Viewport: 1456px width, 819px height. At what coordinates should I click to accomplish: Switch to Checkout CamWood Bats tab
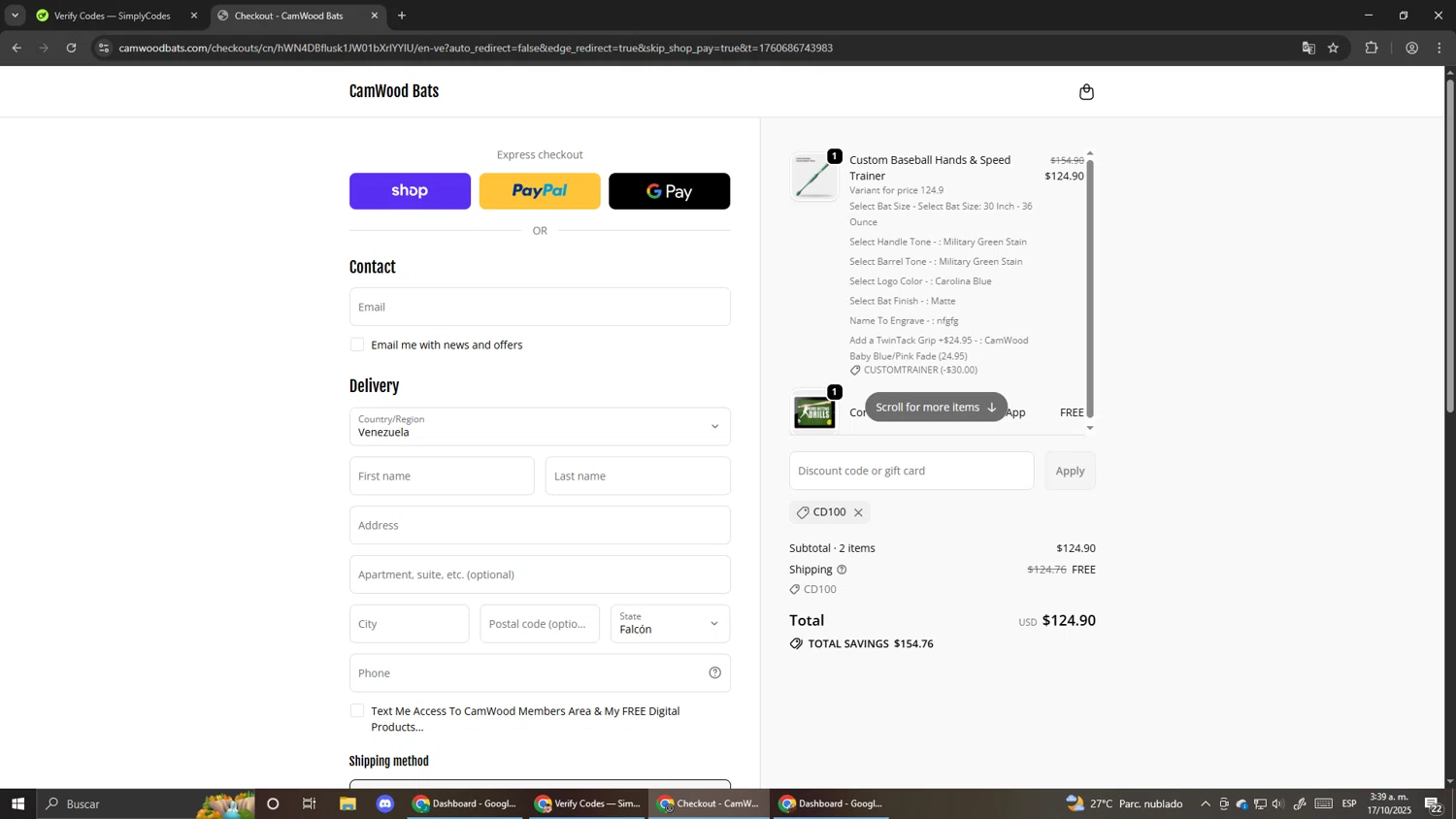coord(288,16)
